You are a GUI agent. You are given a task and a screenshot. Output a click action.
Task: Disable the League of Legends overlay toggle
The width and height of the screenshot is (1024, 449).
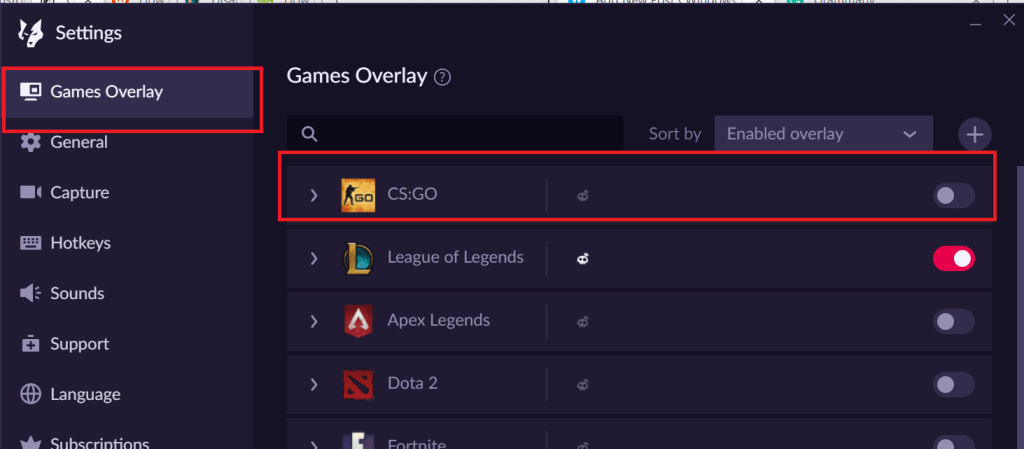(x=953, y=259)
